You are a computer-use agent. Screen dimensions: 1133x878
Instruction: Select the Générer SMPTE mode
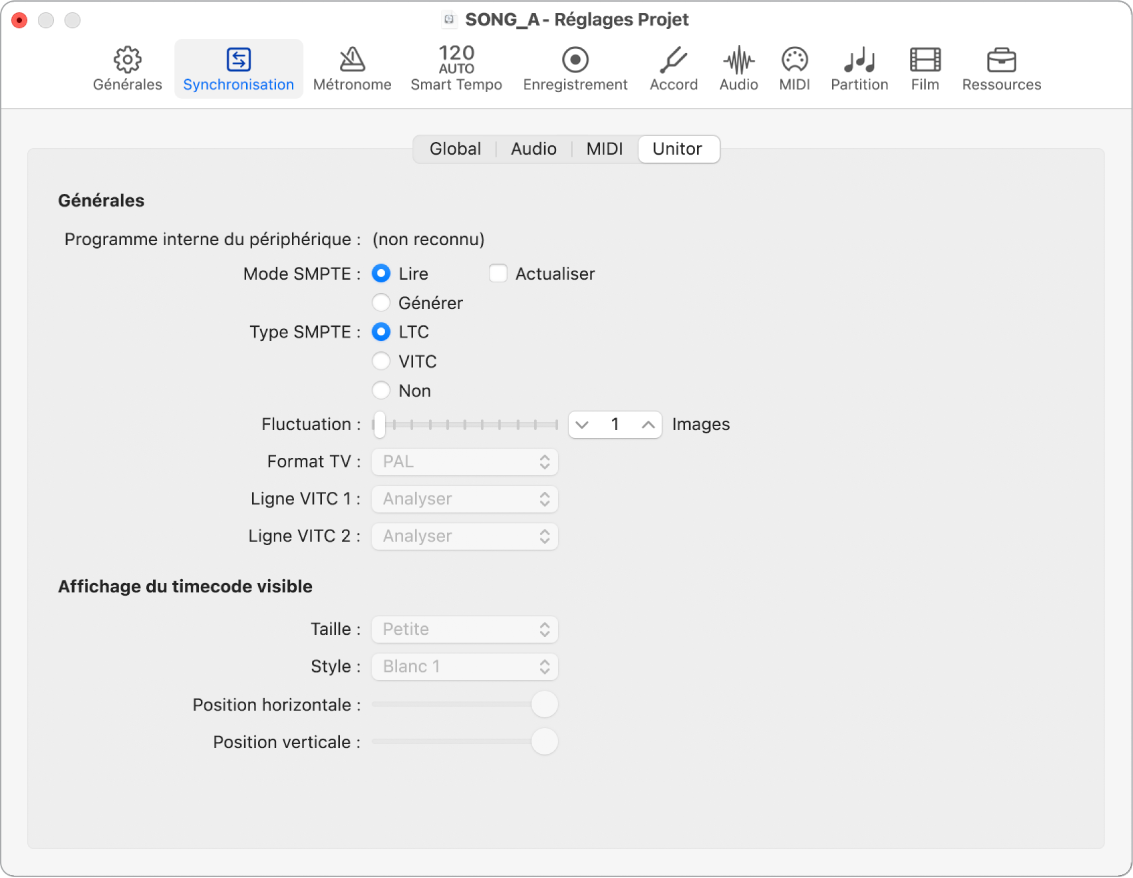pyautogui.click(x=381, y=302)
